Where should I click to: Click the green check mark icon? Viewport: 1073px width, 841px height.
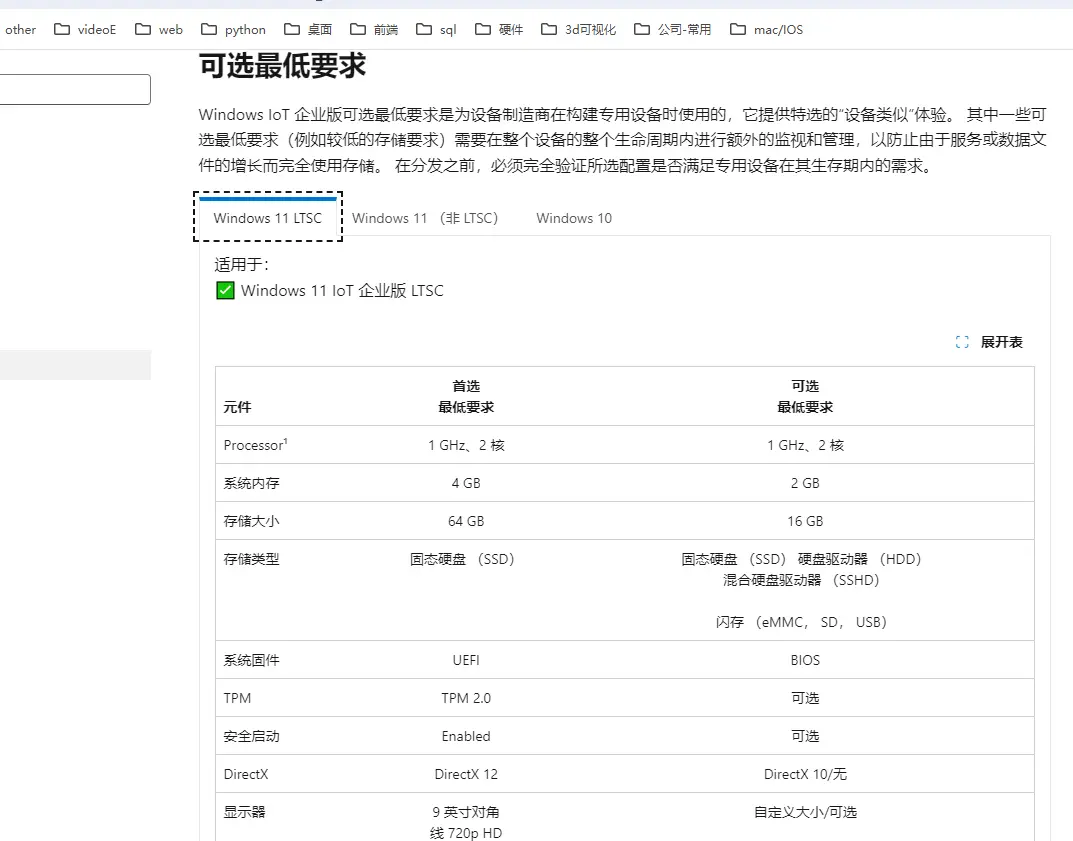tap(225, 291)
